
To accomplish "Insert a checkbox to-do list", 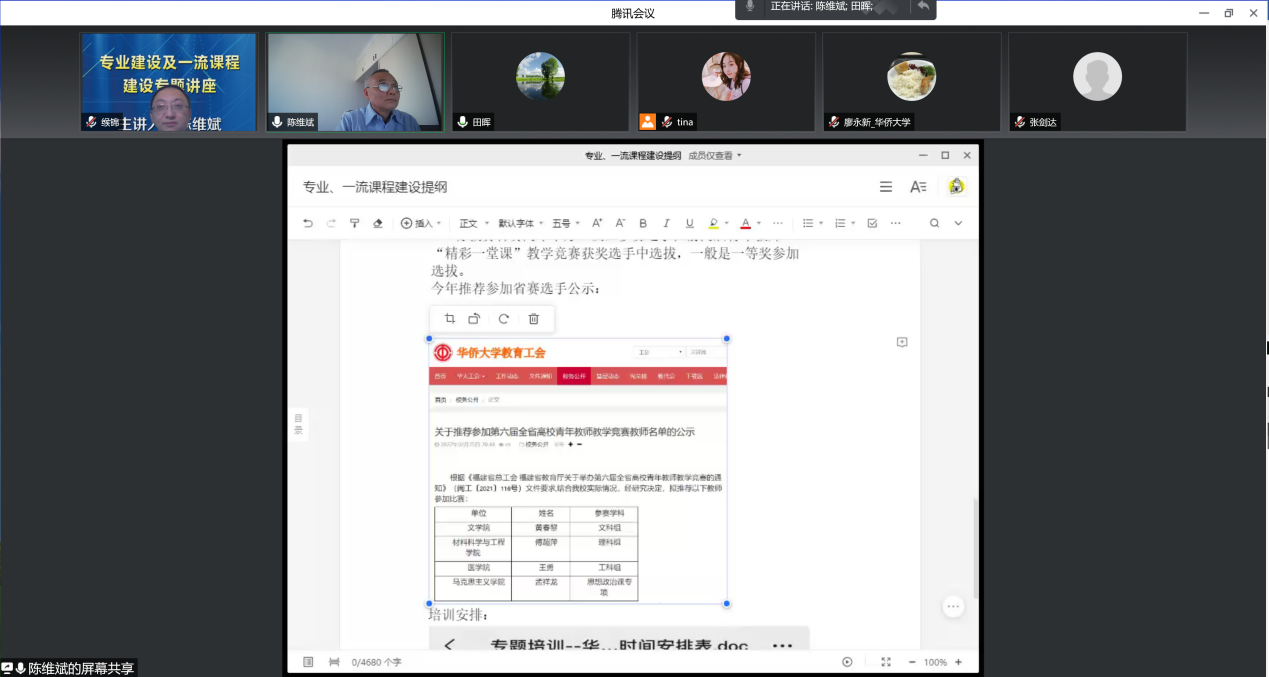I will coord(872,223).
